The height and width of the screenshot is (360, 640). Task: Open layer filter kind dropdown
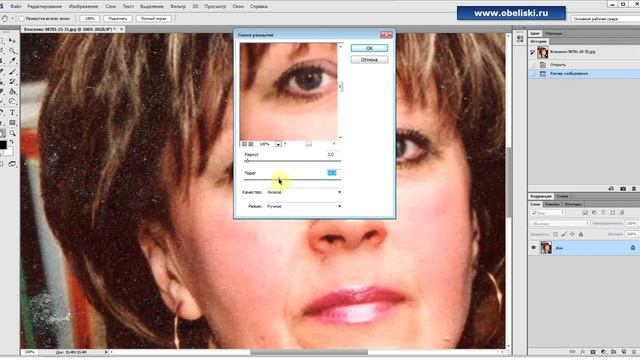tap(548, 213)
